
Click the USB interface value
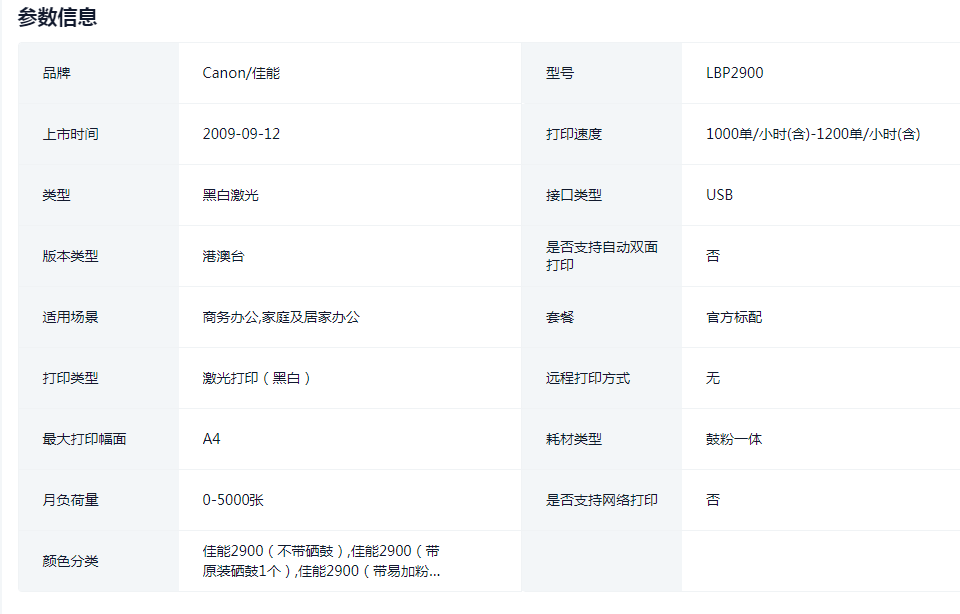click(x=719, y=195)
